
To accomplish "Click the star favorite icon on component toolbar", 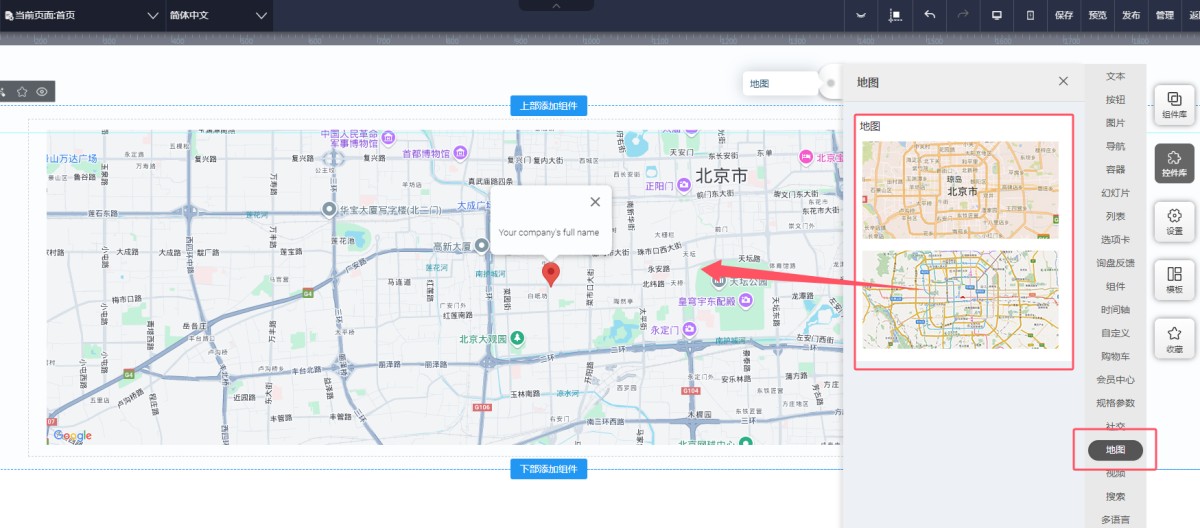I will point(22,91).
